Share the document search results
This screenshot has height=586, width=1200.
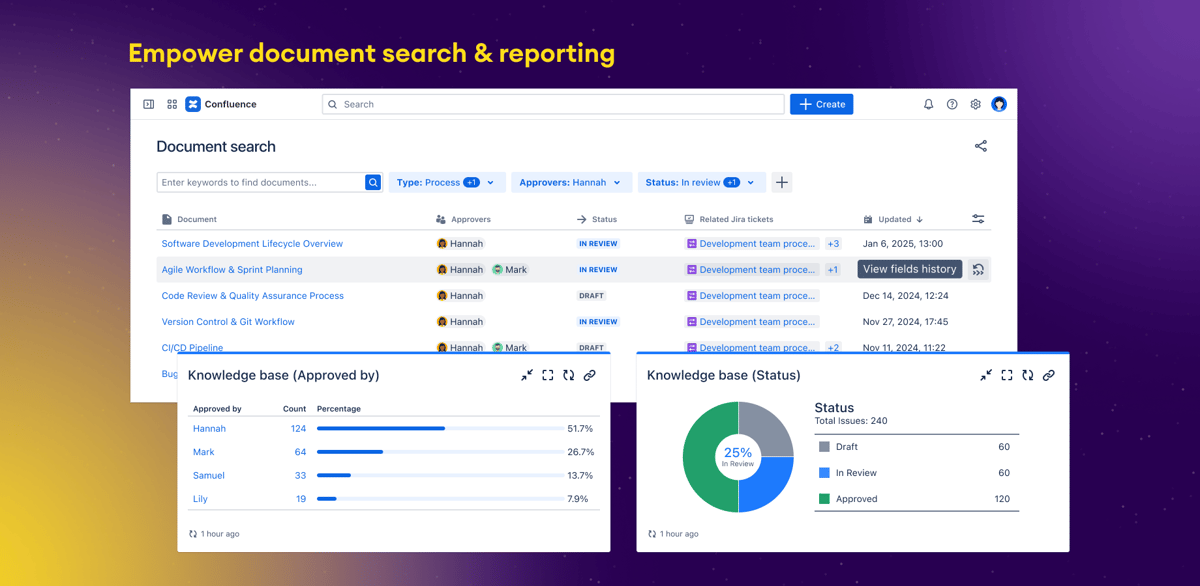[981, 146]
